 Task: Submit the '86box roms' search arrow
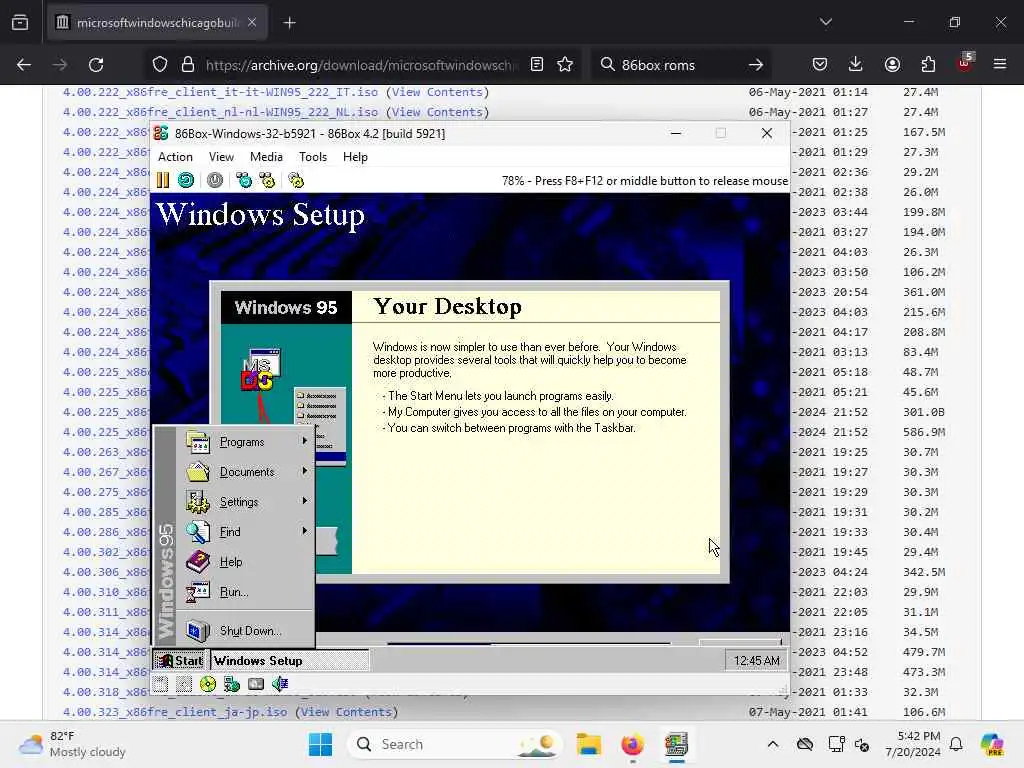[756, 65]
